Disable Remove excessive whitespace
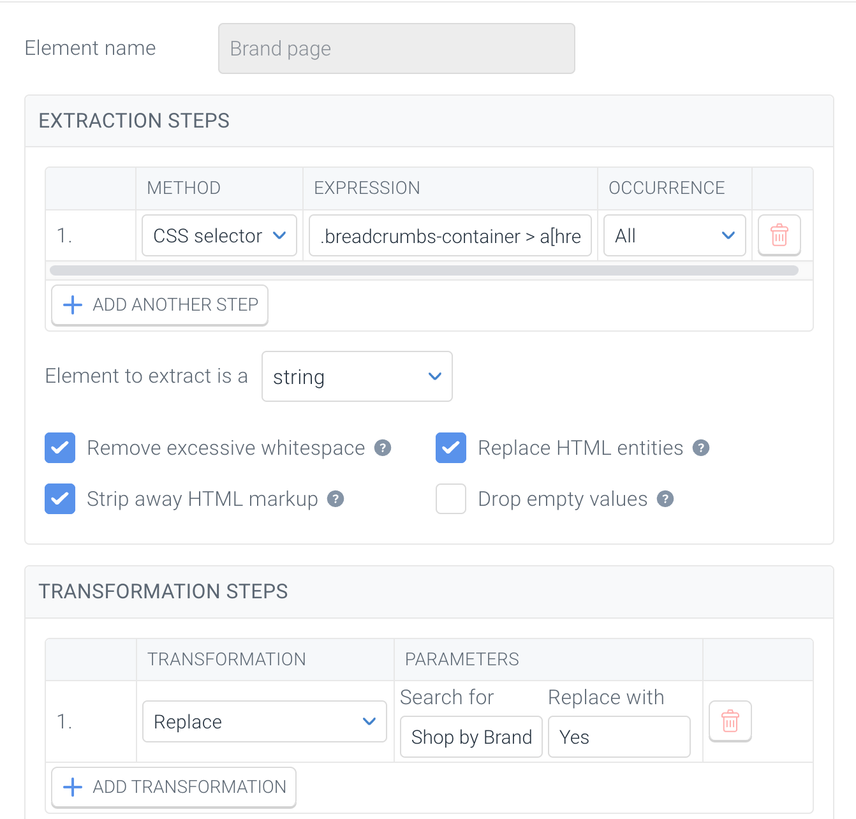Viewport: 856px width, 819px height. (x=60, y=448)
